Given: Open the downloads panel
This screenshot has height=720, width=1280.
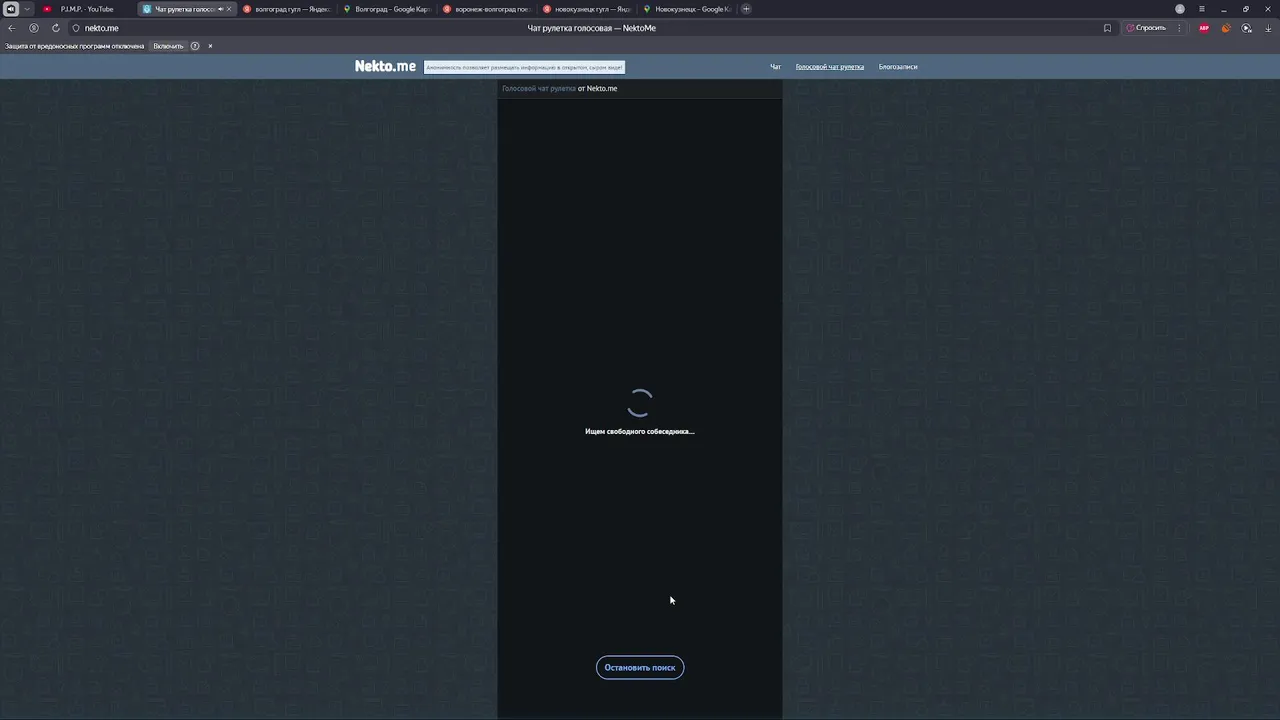Looking at the screenshot, I should point(1269,28).
